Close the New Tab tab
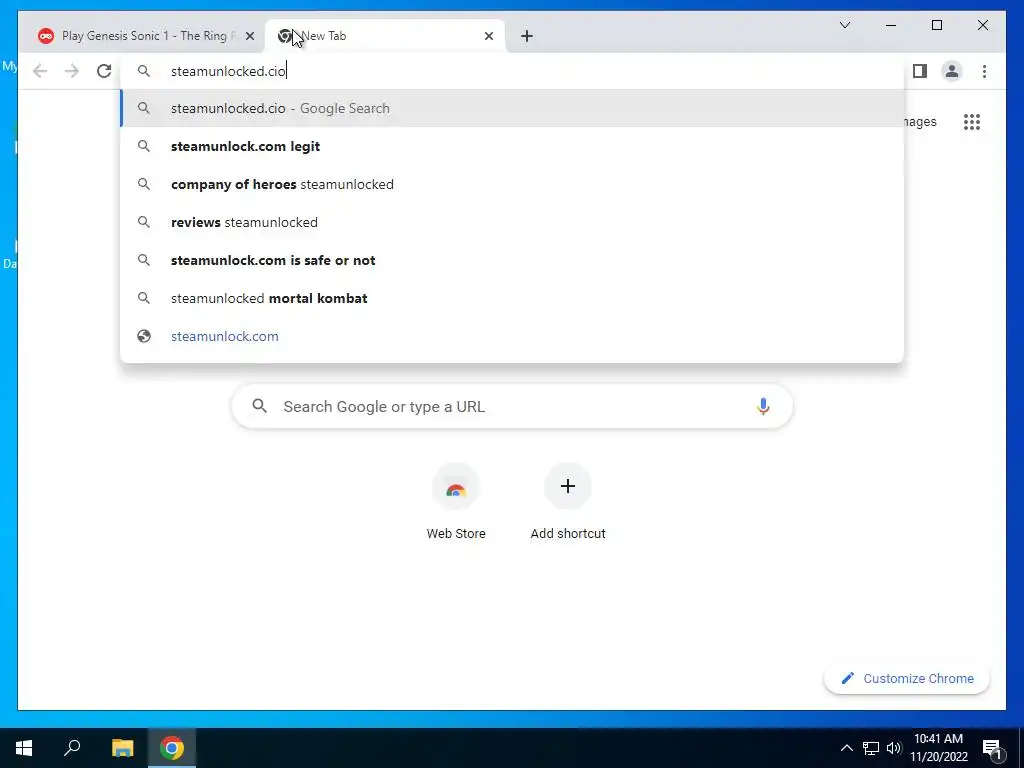The width and height of the screenshot is (1024, 768). click(488, 36)
